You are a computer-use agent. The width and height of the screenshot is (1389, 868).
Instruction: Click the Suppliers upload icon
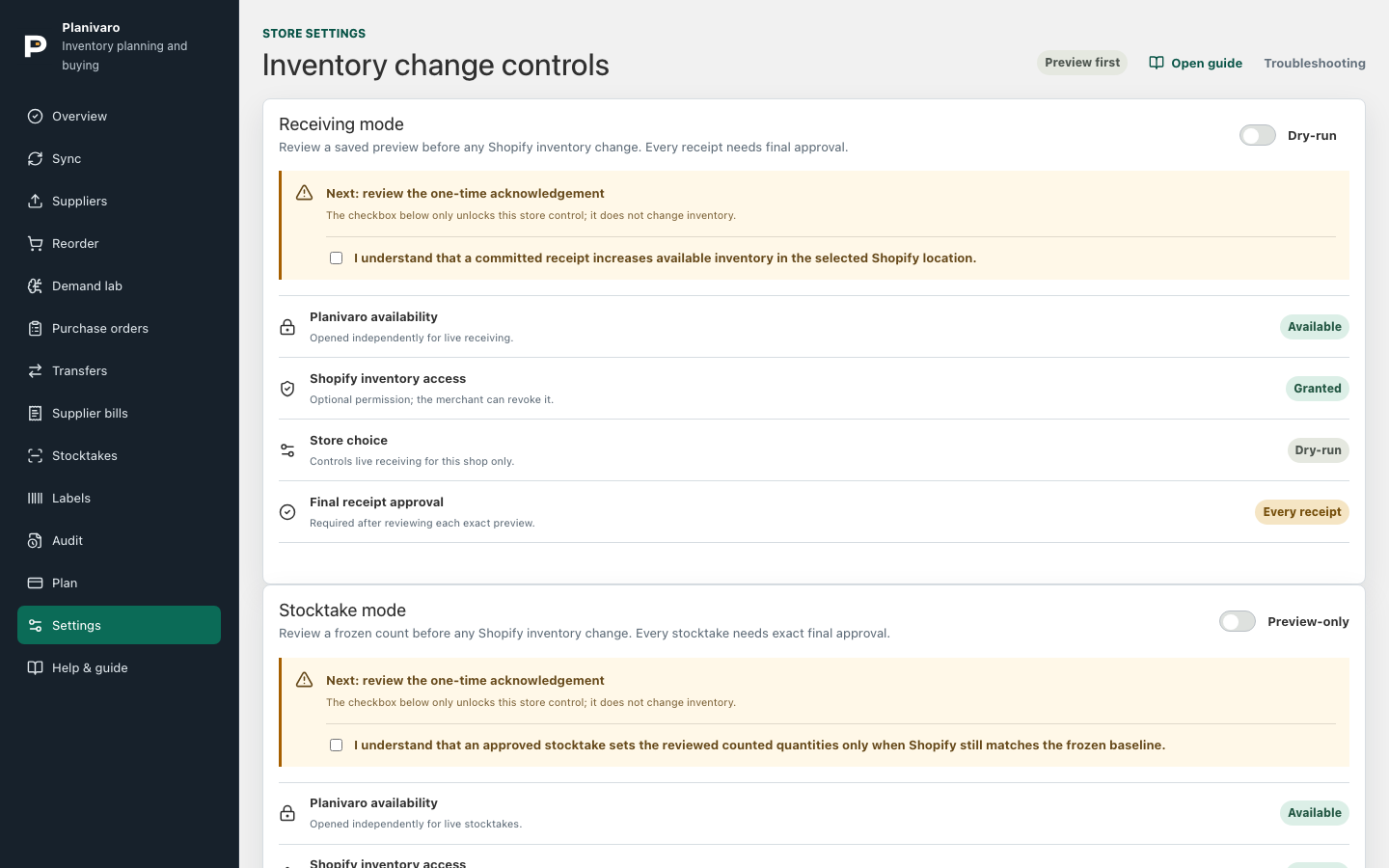tap(35, 202)
